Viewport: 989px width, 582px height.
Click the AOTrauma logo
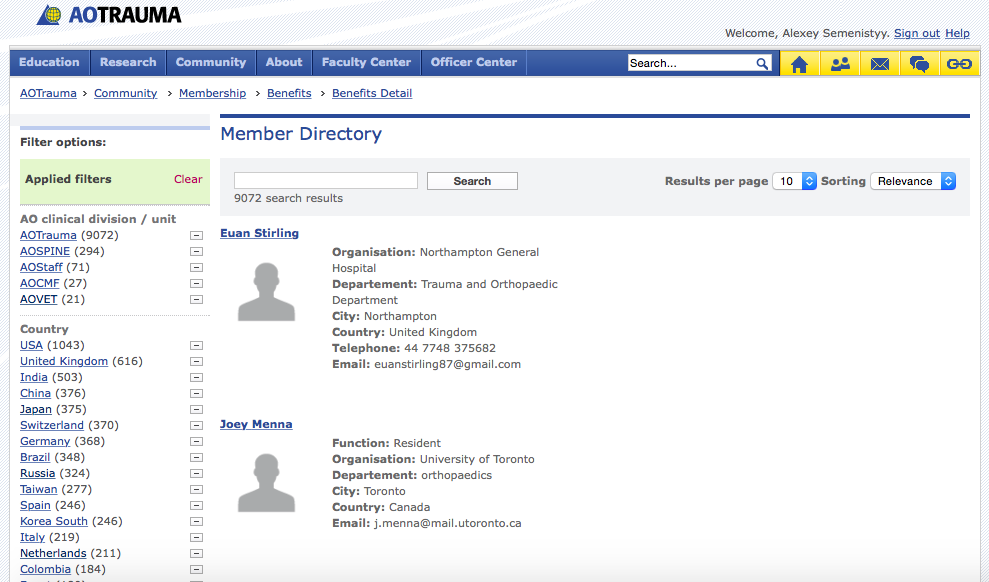[x=110, y=15]
